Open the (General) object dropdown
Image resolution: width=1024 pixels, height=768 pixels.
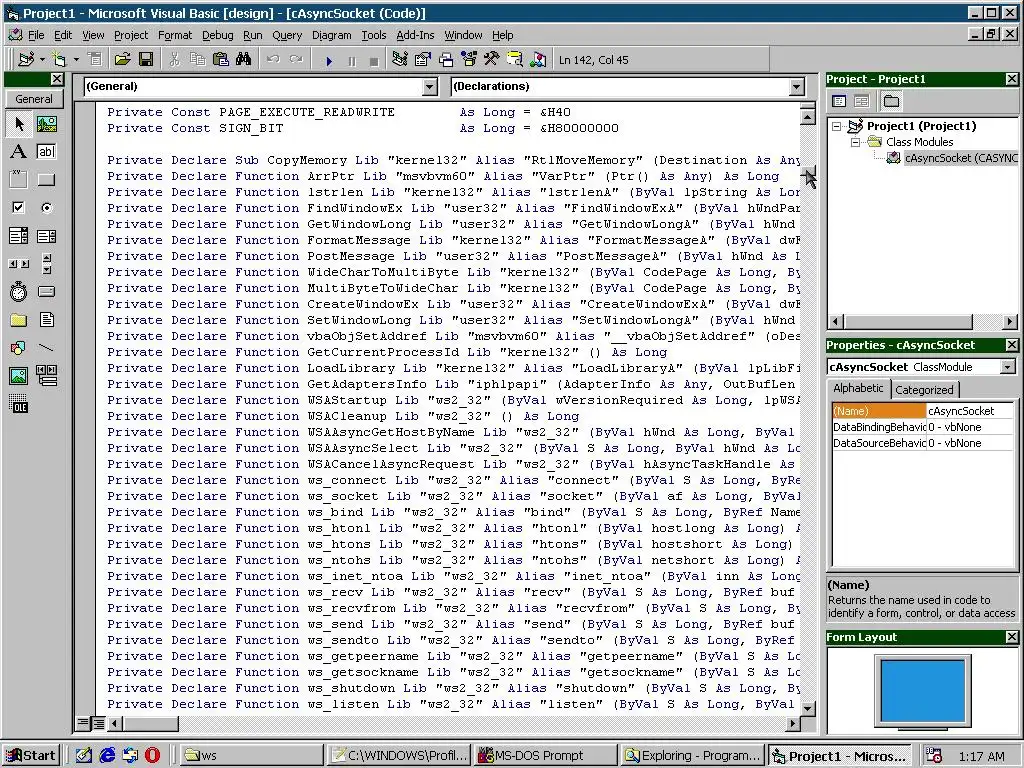click(x=430, y=87)
